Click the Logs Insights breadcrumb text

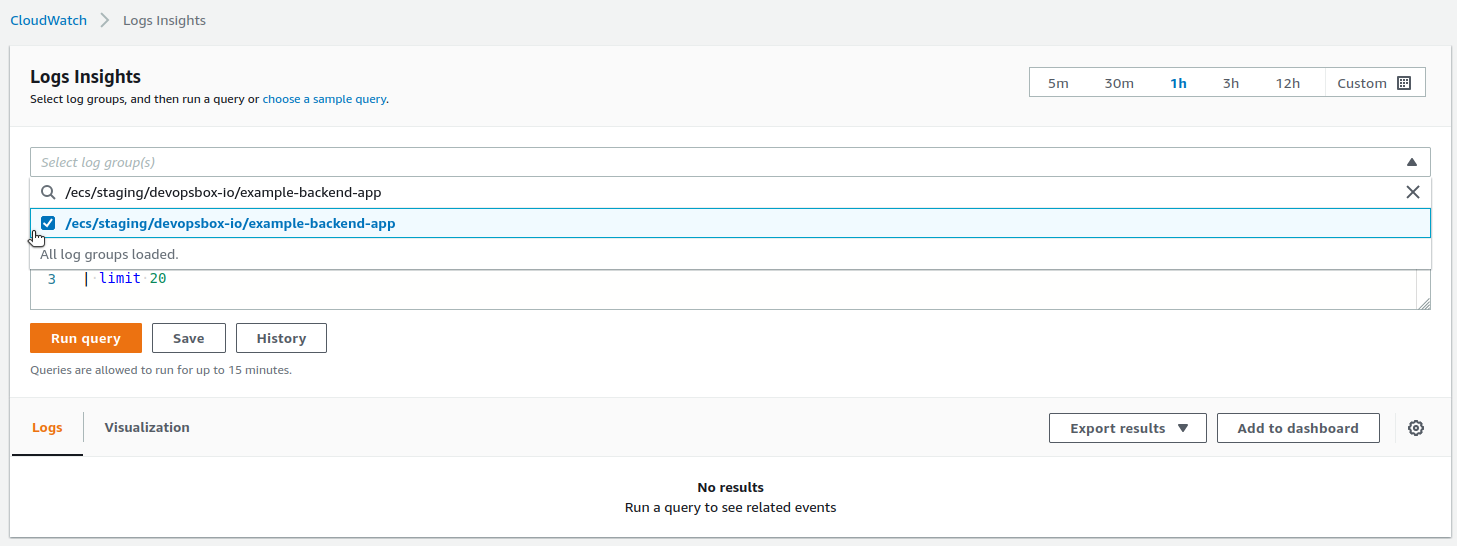pyautogui.click(x=164, y=20)
